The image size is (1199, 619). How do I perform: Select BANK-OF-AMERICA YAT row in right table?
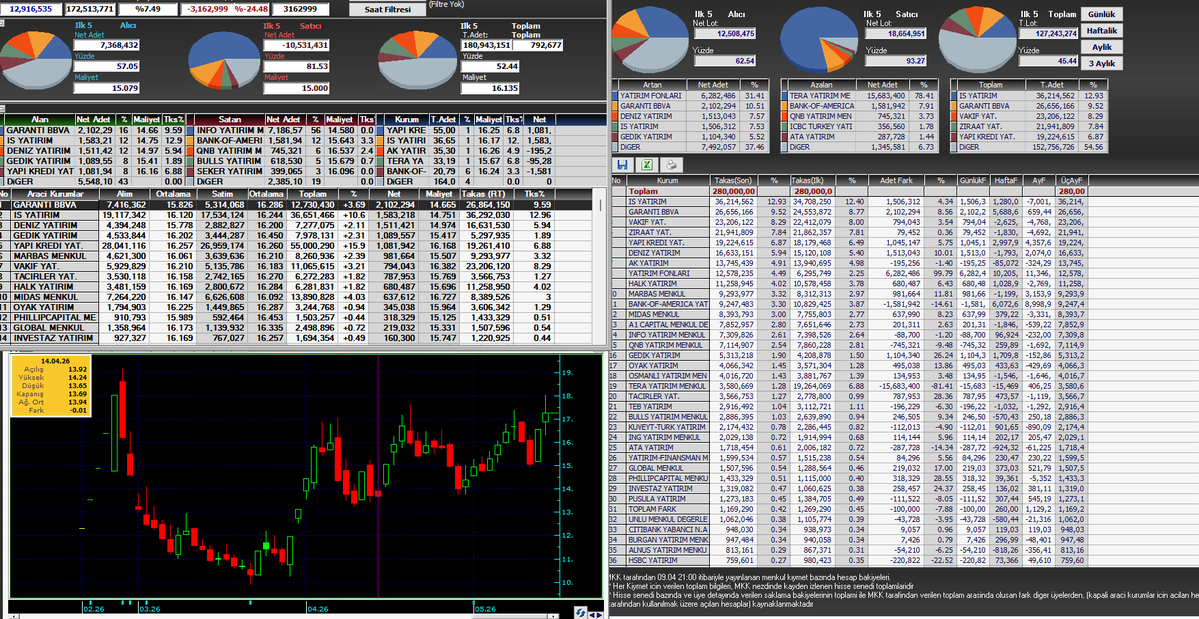pos(904,303)
